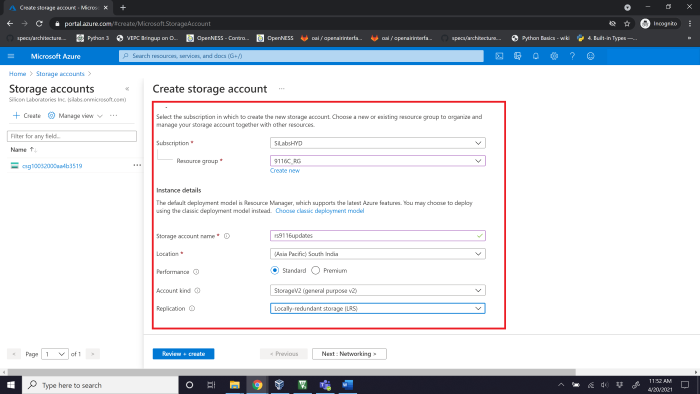Open the feedback smiley icon
This screenshot has width=700, height=394.
(591, 56)
